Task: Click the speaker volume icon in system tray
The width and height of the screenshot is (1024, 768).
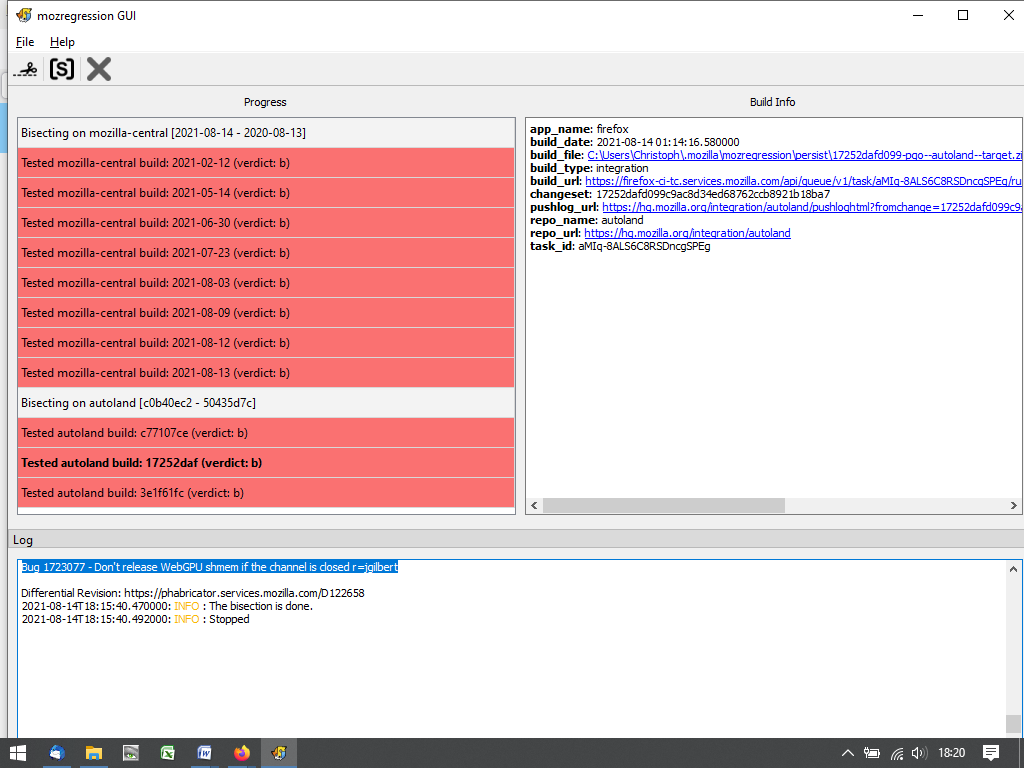Action: 919,753
